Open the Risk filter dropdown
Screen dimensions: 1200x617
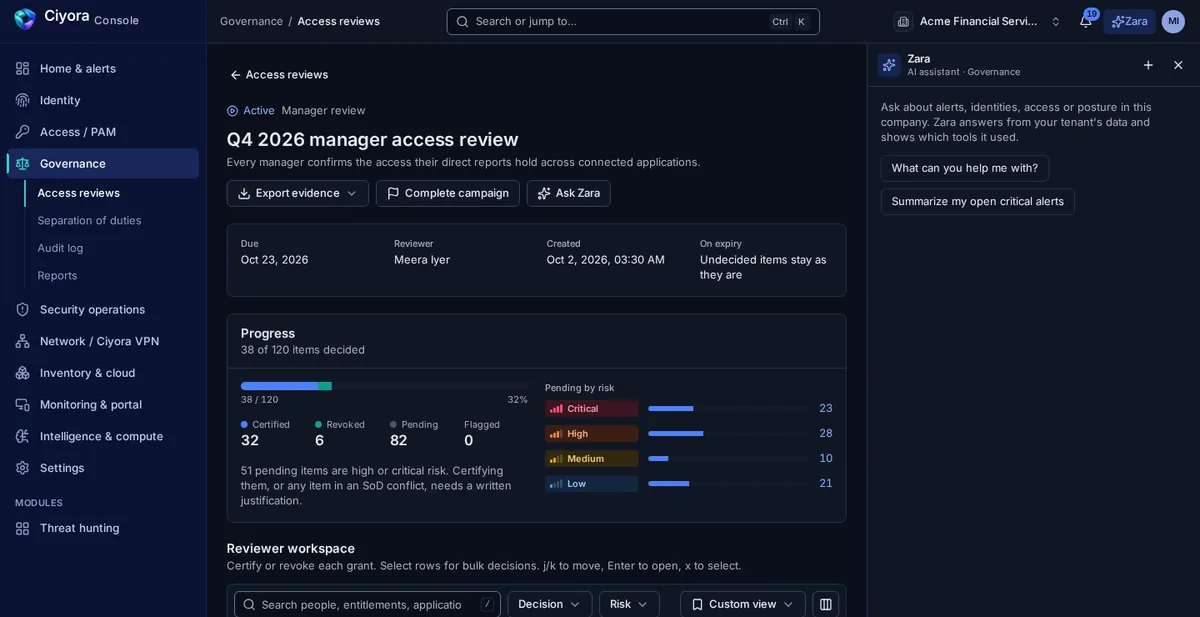tap(629, 604)
